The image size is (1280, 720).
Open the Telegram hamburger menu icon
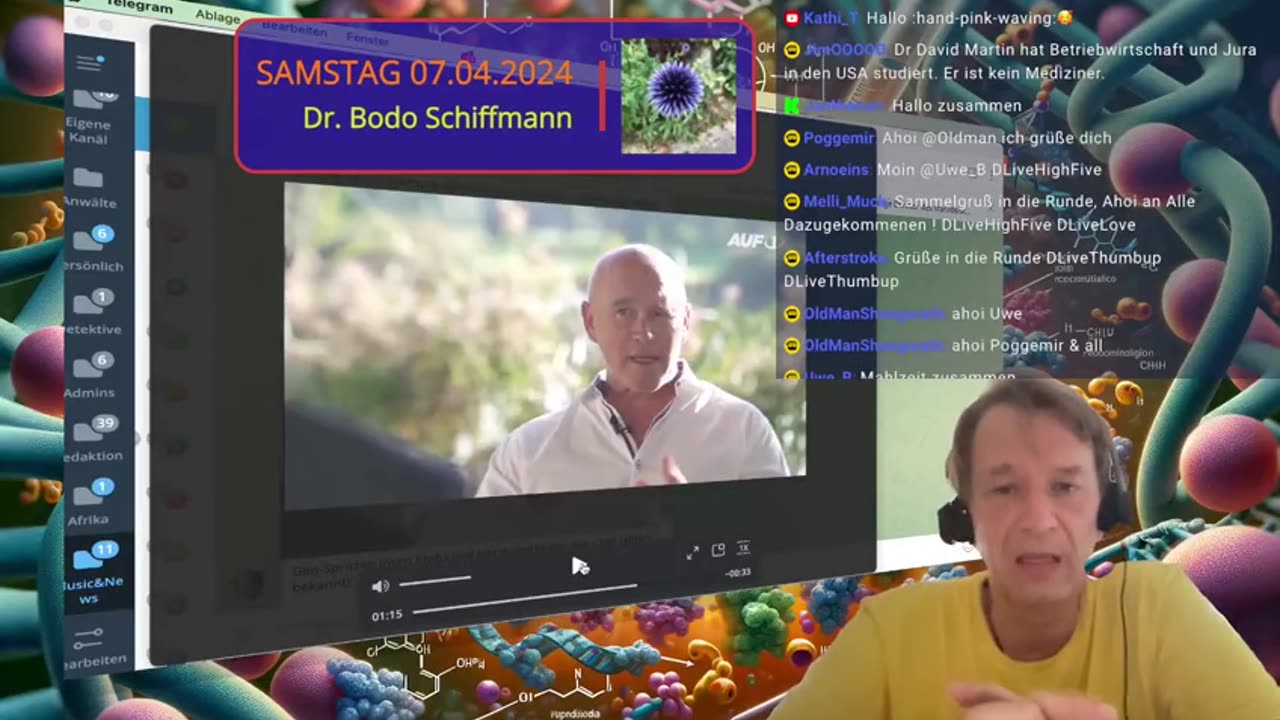coord(89,63)
